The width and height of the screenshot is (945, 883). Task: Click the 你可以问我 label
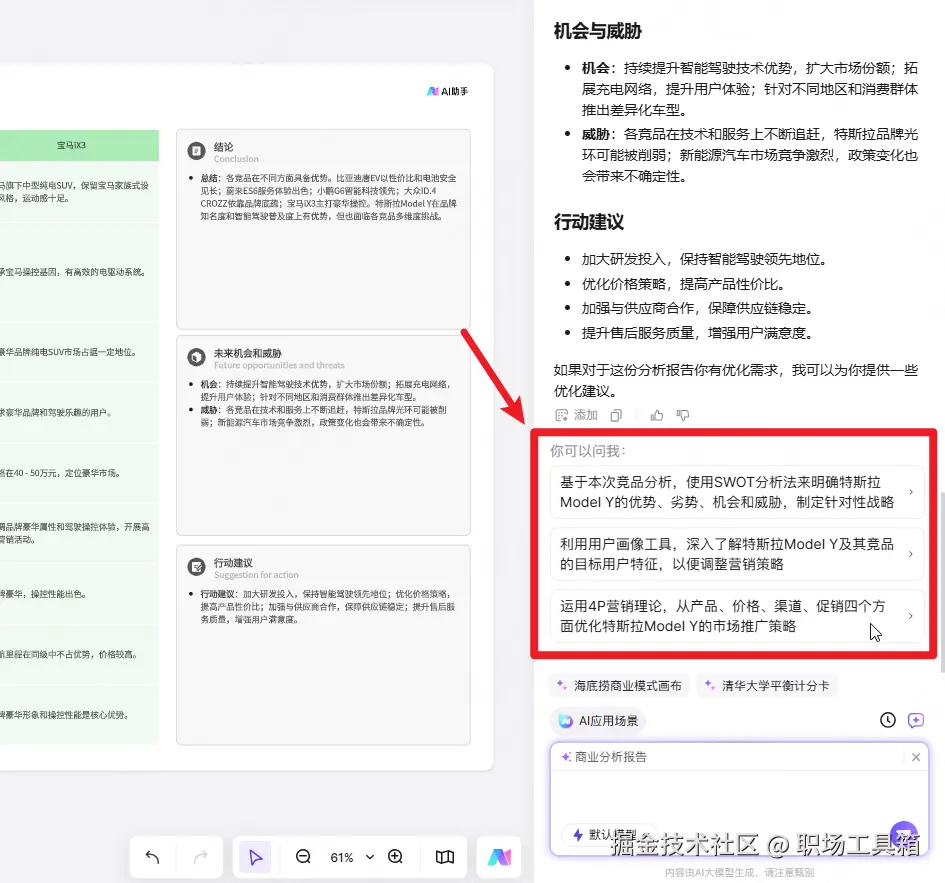588,450
